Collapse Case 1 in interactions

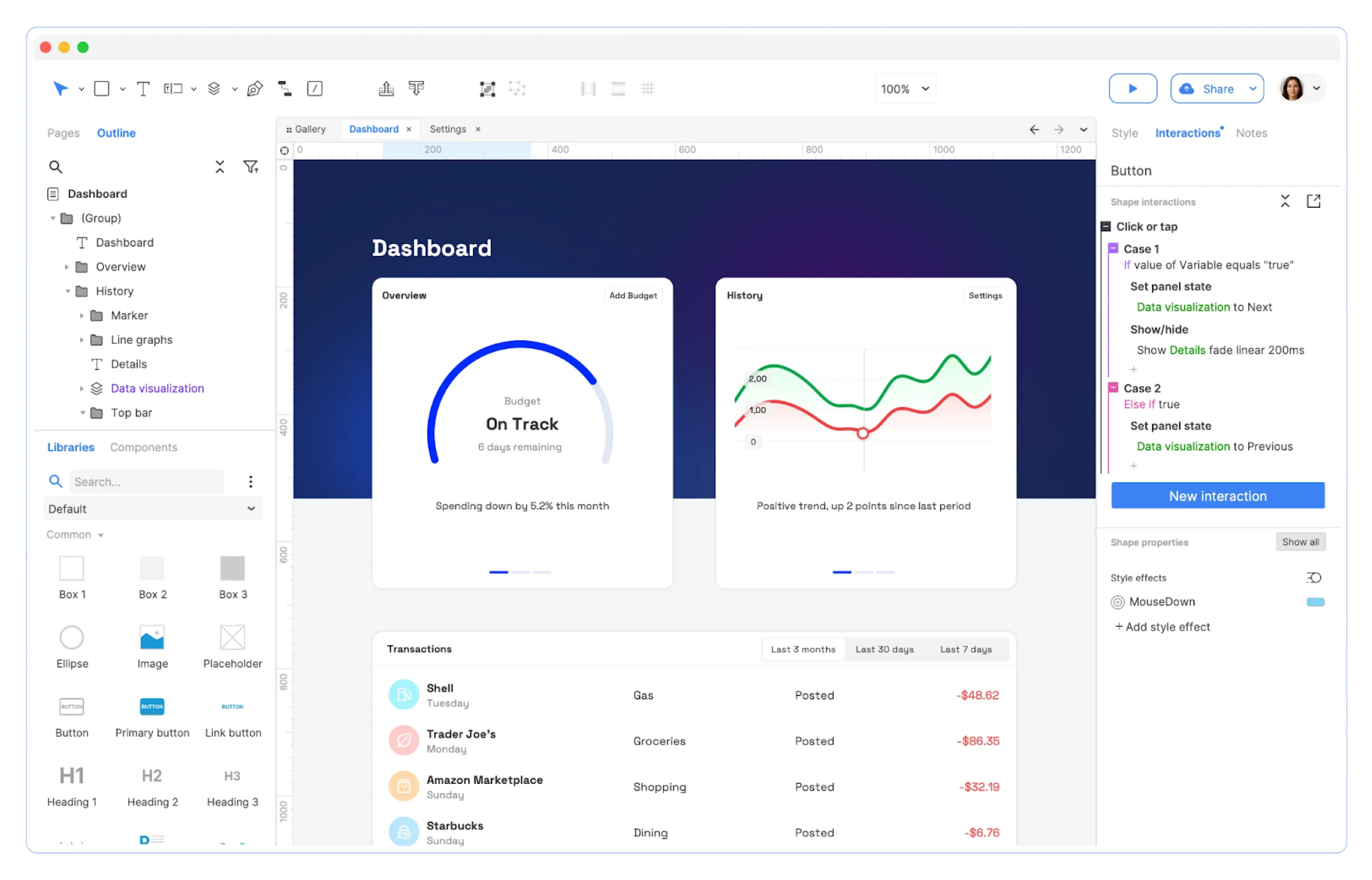point(1113,248)
